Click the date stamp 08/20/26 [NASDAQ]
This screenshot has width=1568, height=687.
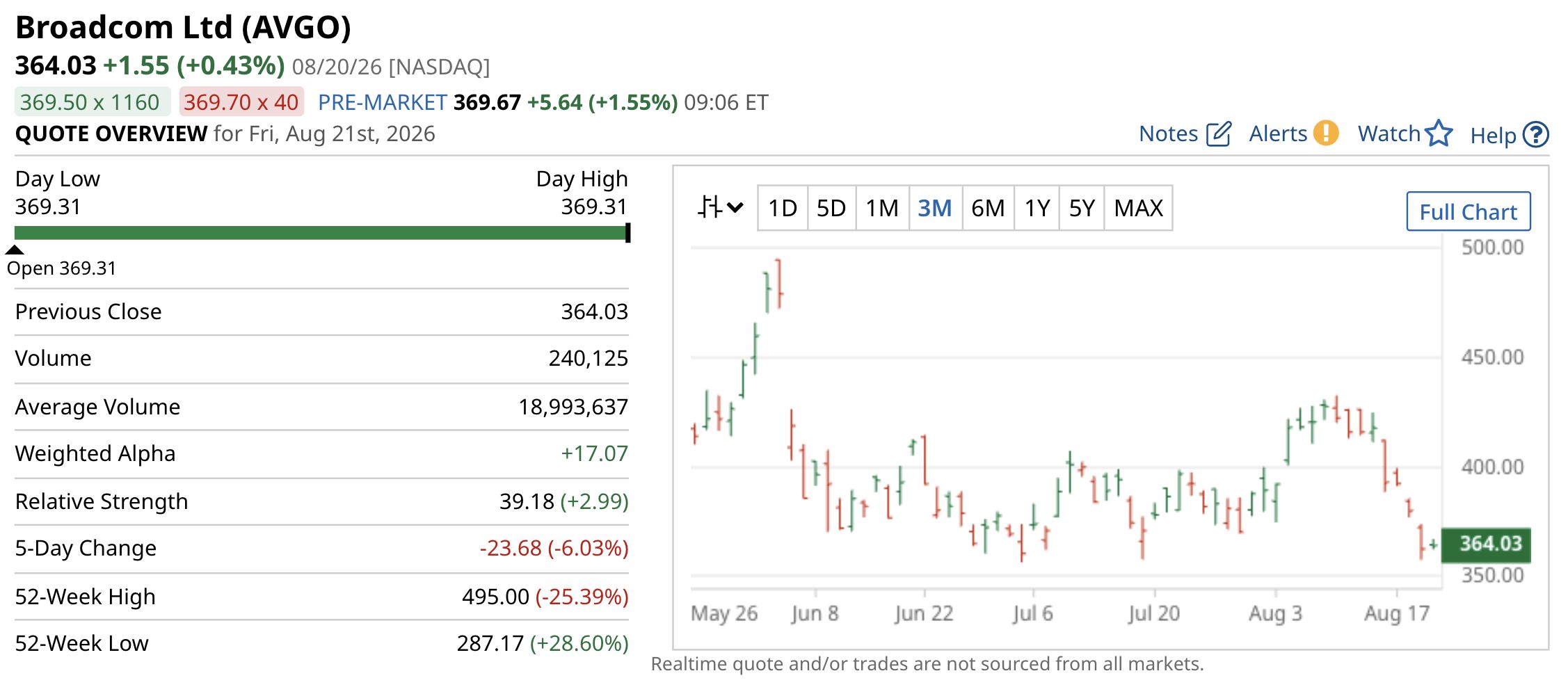(x=391, y=67)
